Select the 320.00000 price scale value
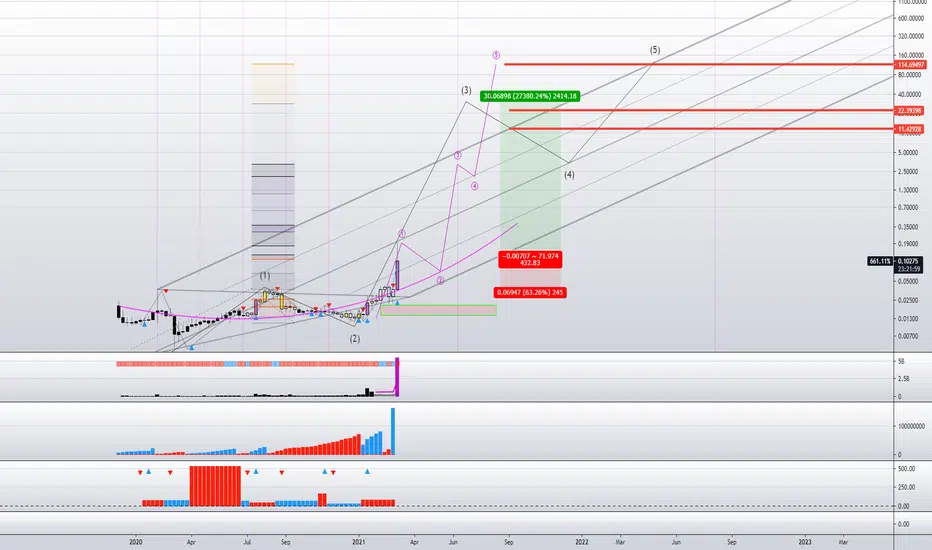This screenshot has width=932, height=550. [x=910, y=36]
